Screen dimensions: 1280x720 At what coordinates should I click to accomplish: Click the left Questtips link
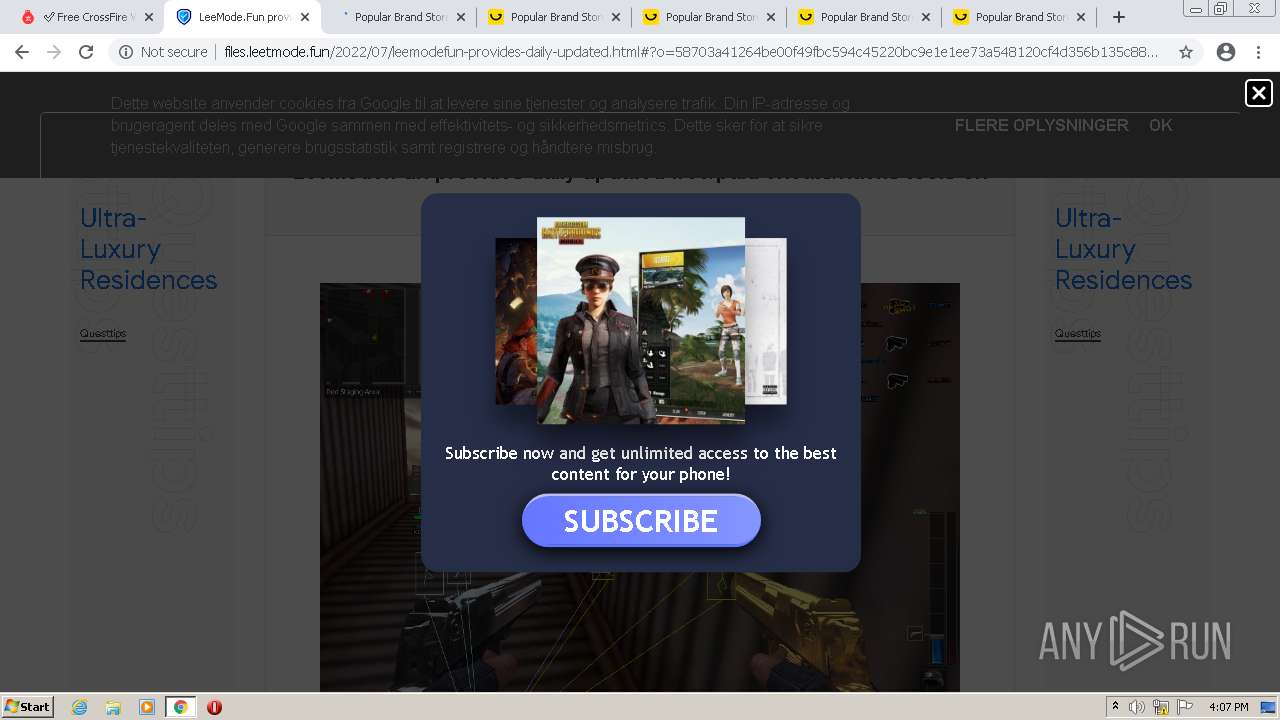103,333
